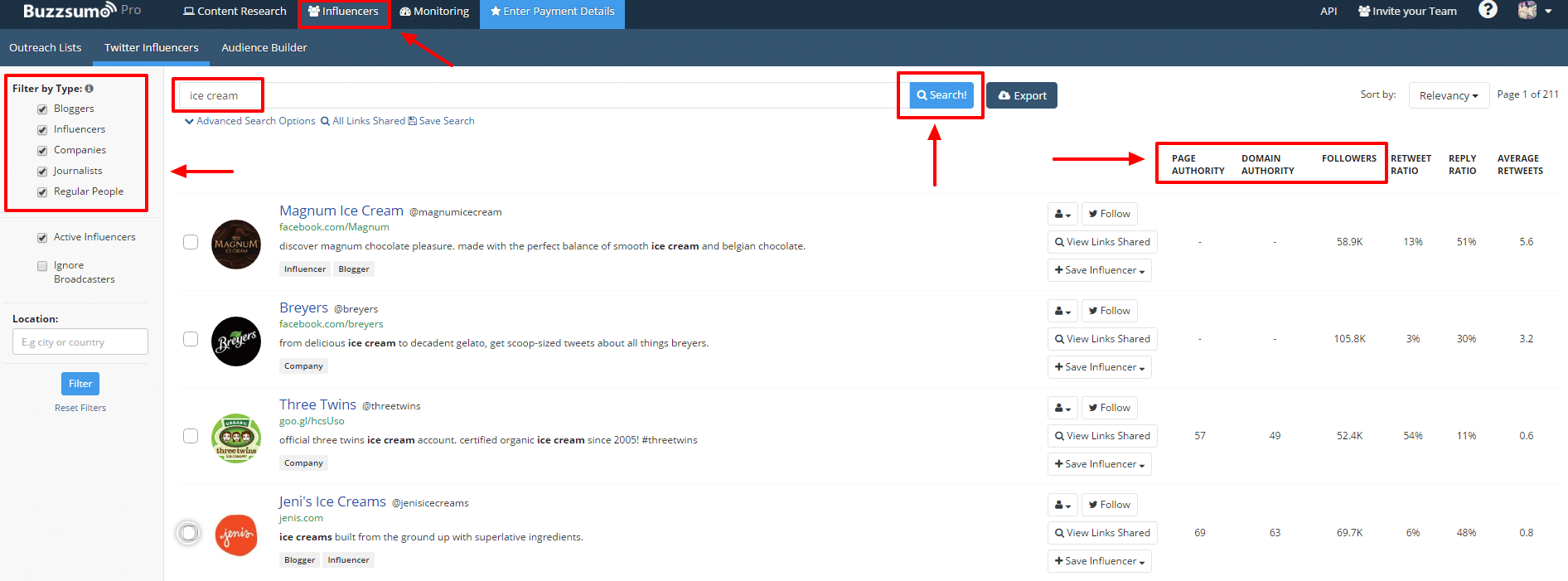This screenshot has height=581, width=1568.
Task: Click the info icon beside Filter by Type
Action: (89, 89)
